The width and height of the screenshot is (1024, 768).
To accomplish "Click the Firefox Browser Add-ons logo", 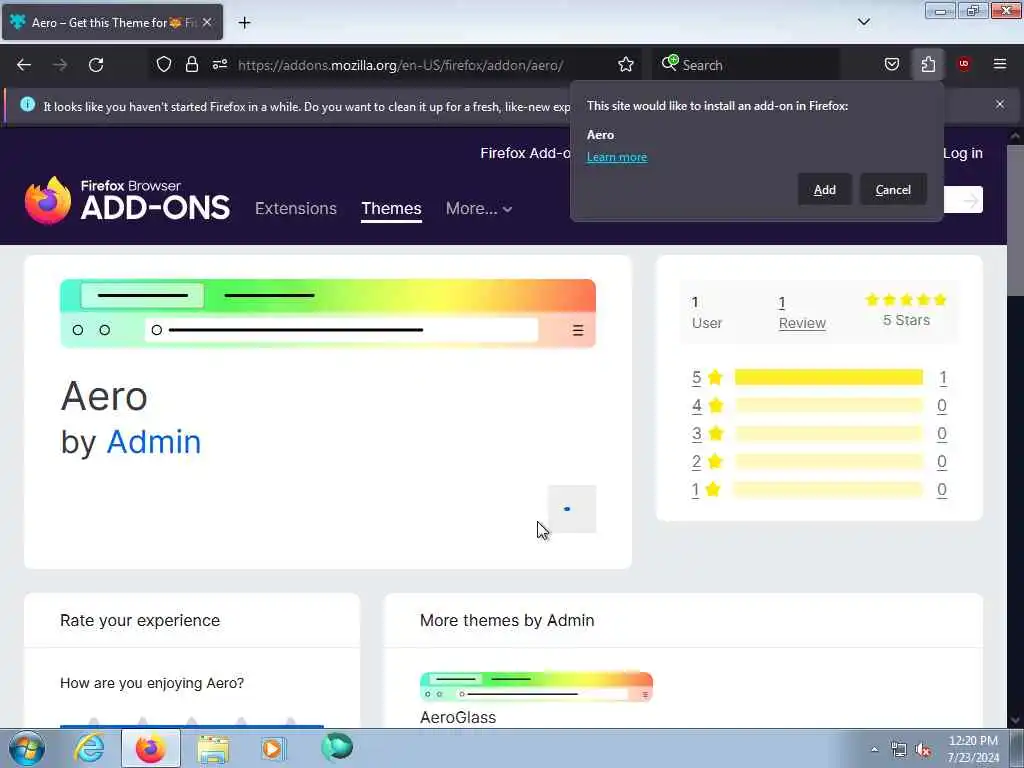I will [x=127, y=200].
